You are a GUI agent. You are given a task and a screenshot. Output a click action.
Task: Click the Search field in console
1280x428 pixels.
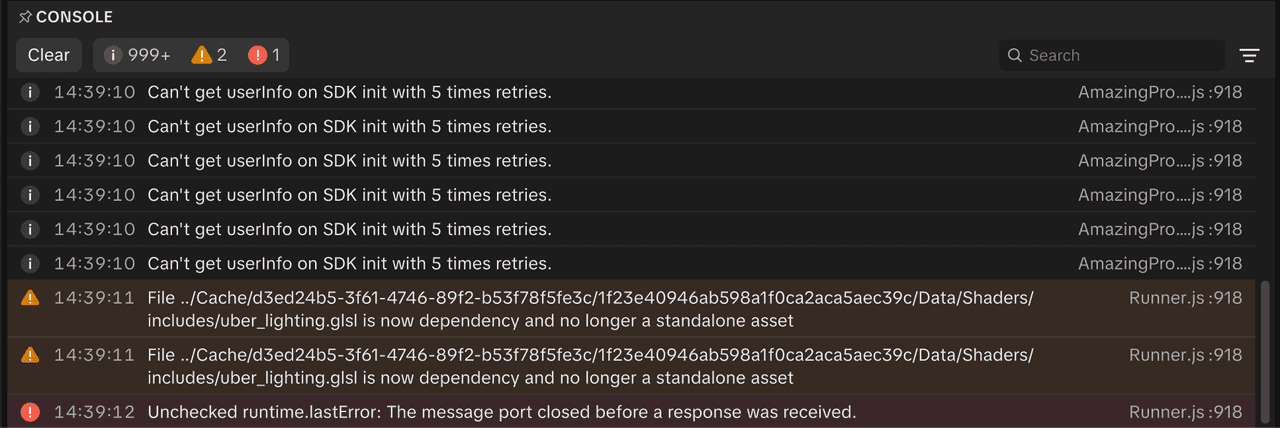(x=1112, y=55)
